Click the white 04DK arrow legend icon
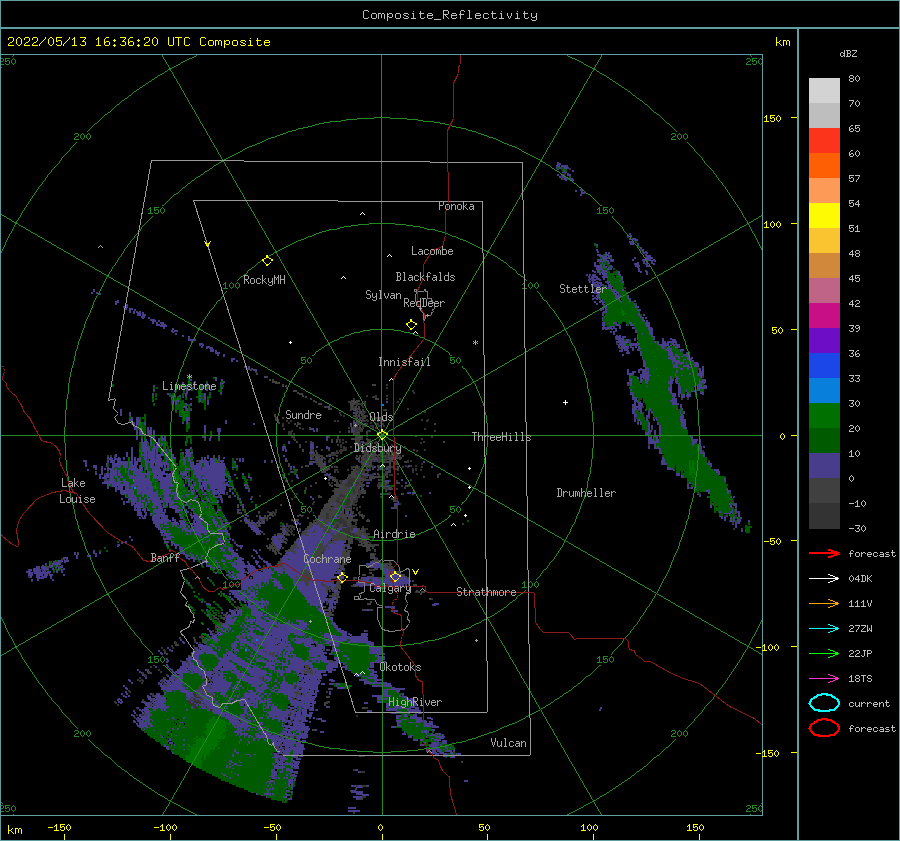 pos(824,578)
